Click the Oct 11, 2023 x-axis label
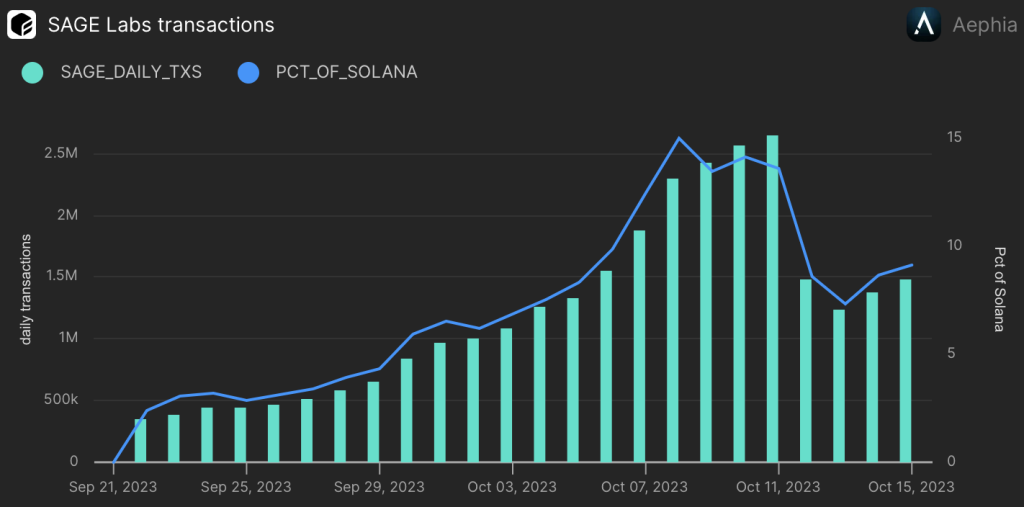 coord(777,486)
